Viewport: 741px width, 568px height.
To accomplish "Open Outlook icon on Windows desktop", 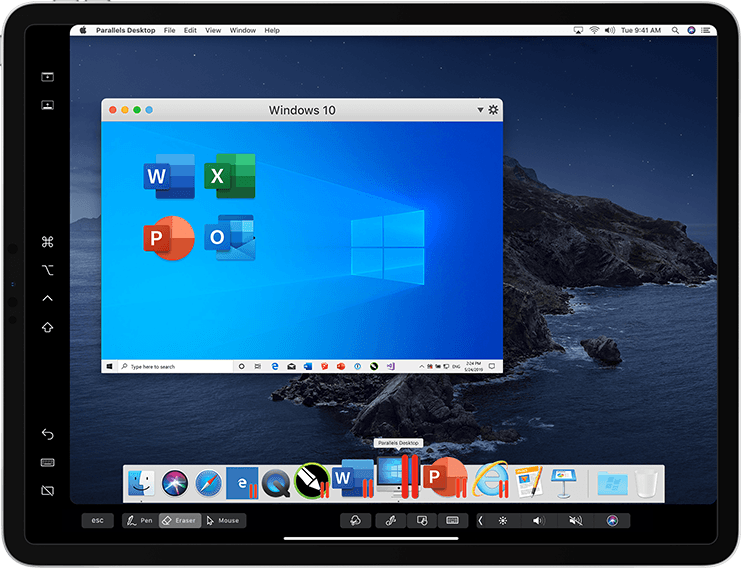I will [x=230, y=238].
